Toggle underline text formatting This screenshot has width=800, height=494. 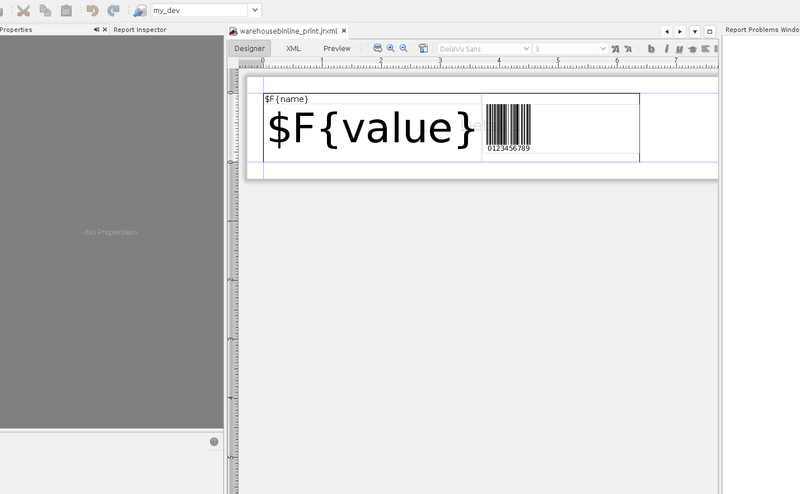pos(679,48)
